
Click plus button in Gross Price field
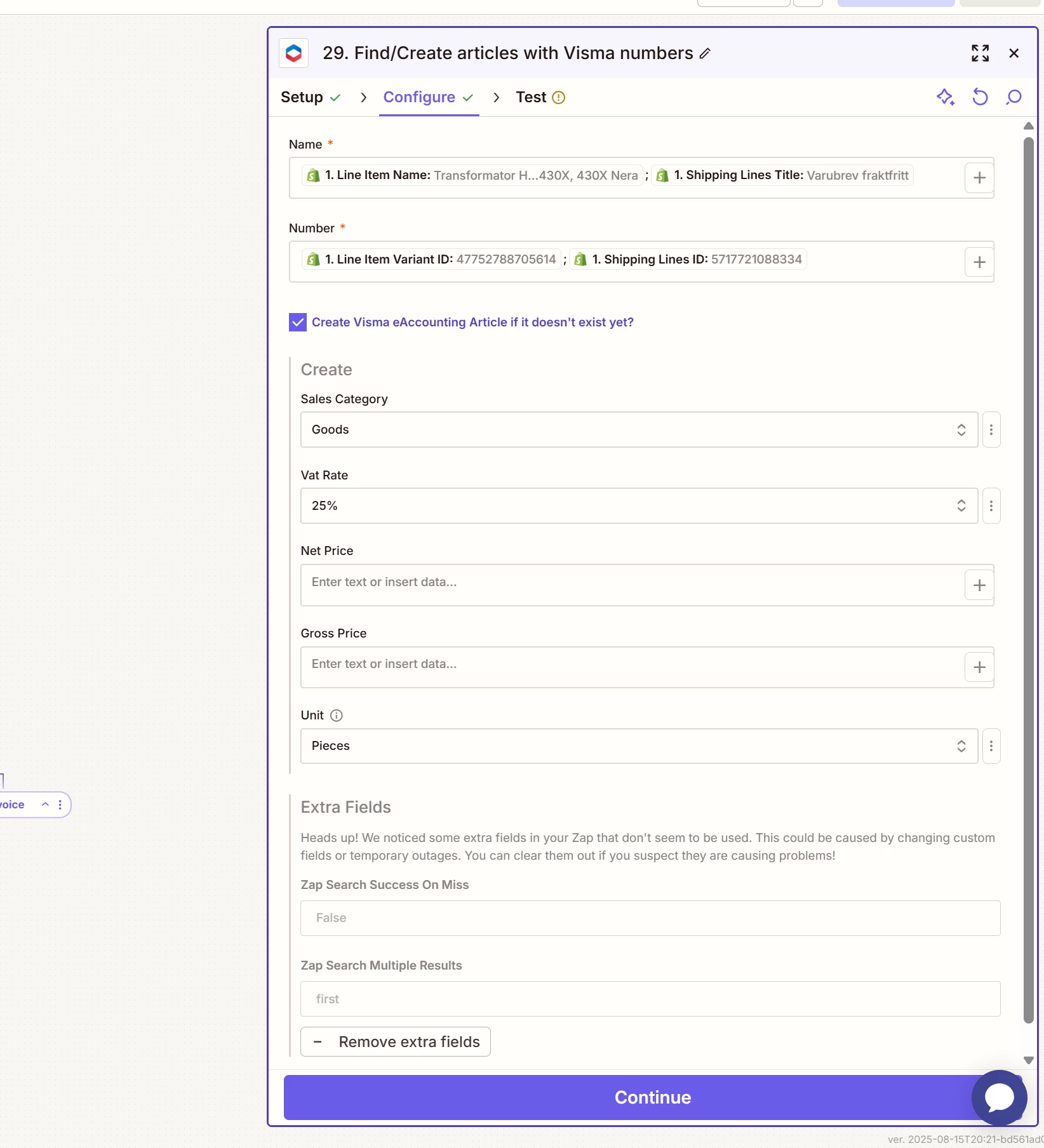pos(979,667)
